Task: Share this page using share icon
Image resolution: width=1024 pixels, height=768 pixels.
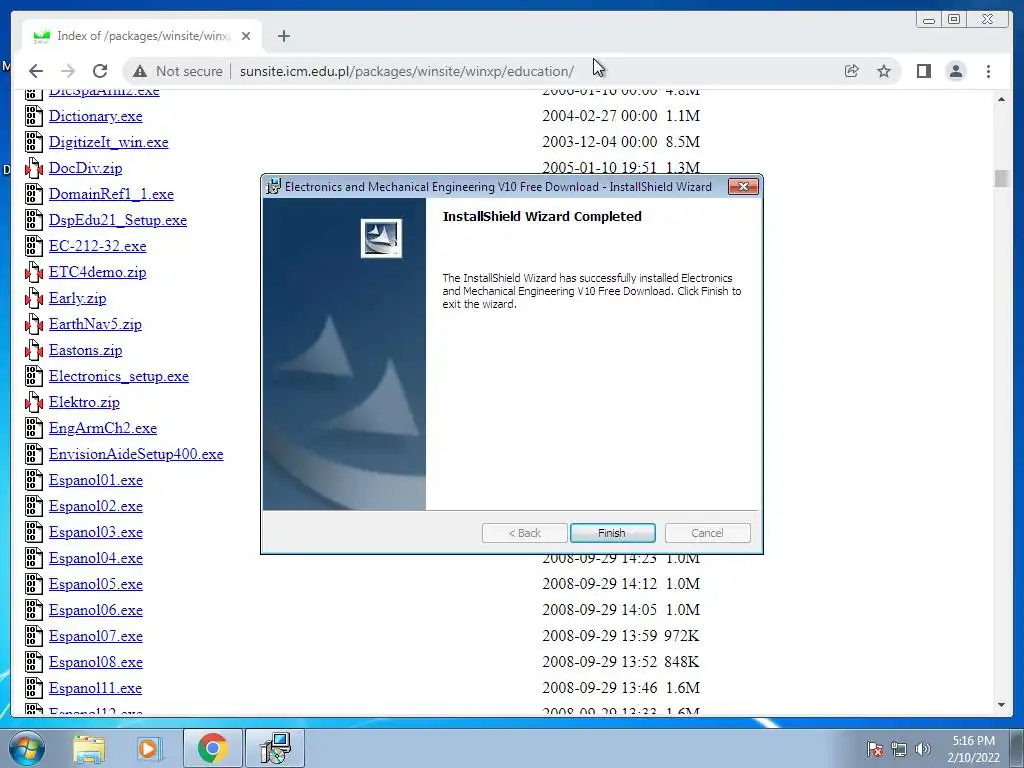Action: coord(852,71)
